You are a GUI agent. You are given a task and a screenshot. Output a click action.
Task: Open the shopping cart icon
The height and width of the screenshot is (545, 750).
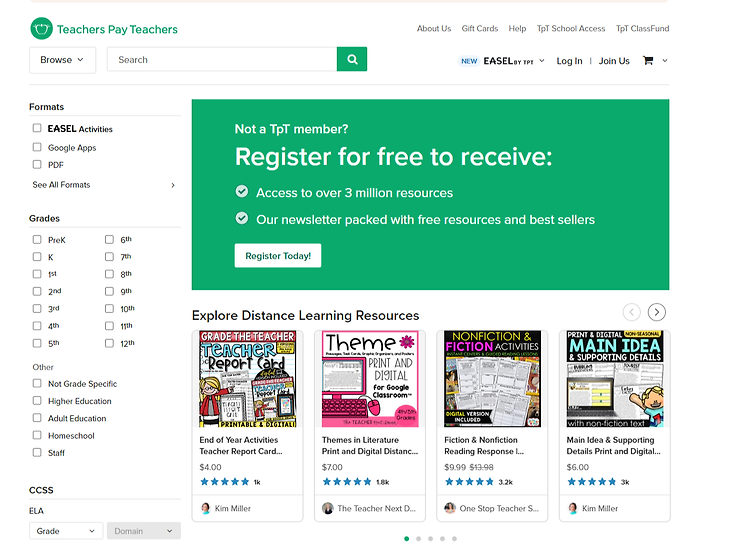tap(648, 60)
